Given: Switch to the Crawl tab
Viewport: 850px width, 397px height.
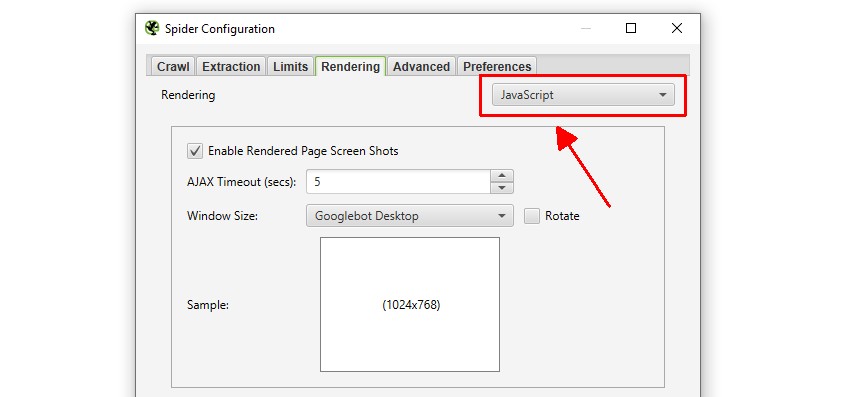Looking at the screenshot, I should [x=173, y=67].
